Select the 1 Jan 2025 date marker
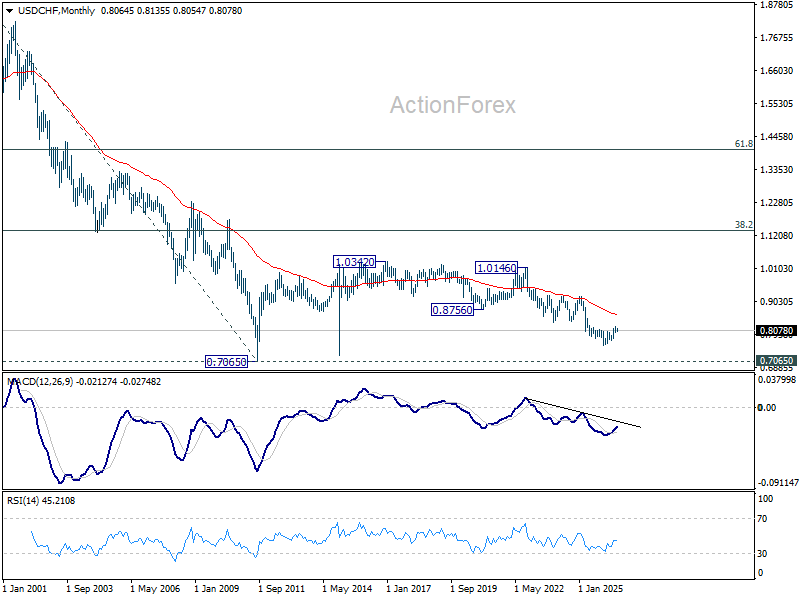Viewport: 800px width, 600px height. coord(601,589)
